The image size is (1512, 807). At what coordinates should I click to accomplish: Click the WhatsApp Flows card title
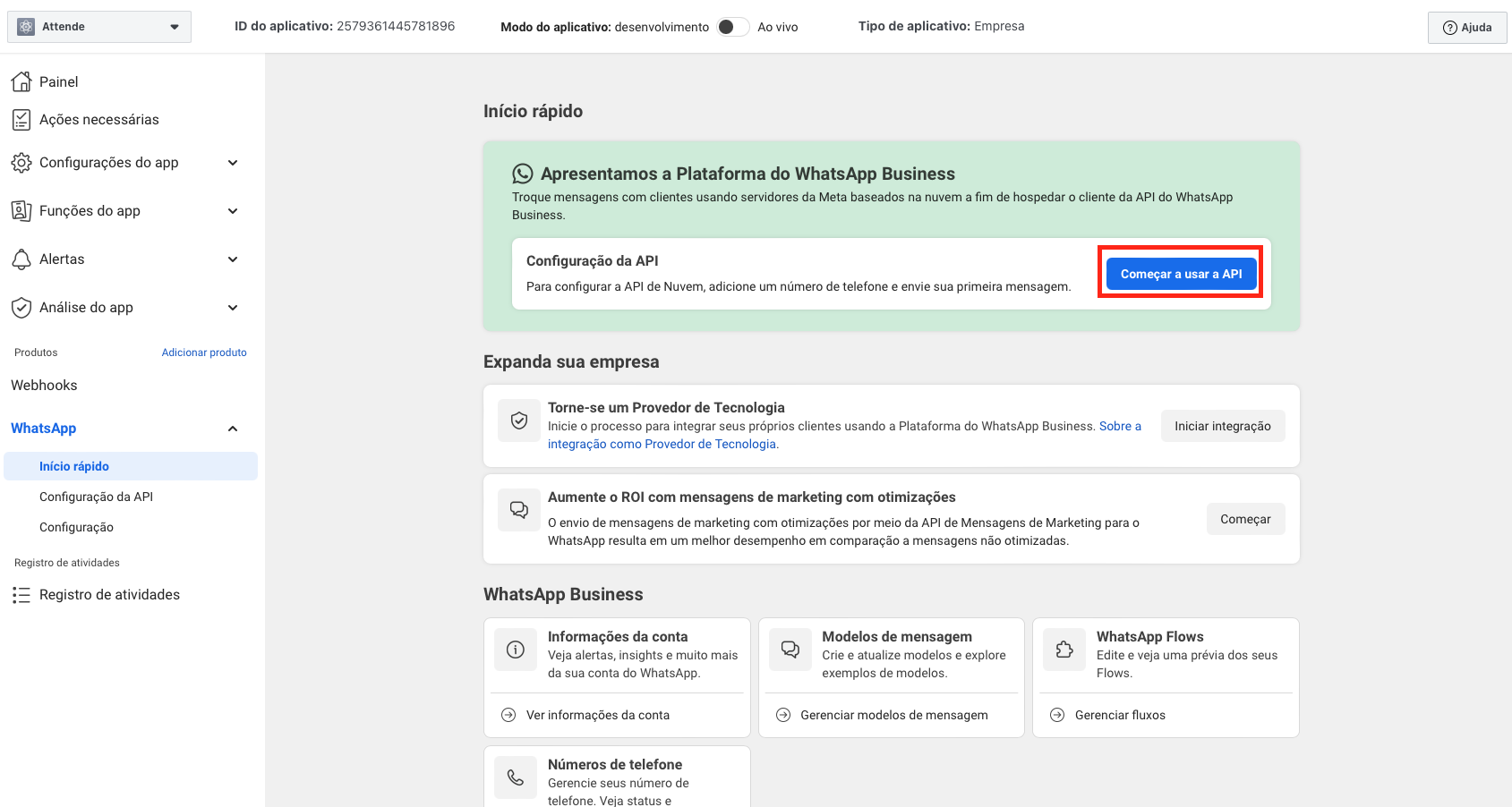point(1150,636)
